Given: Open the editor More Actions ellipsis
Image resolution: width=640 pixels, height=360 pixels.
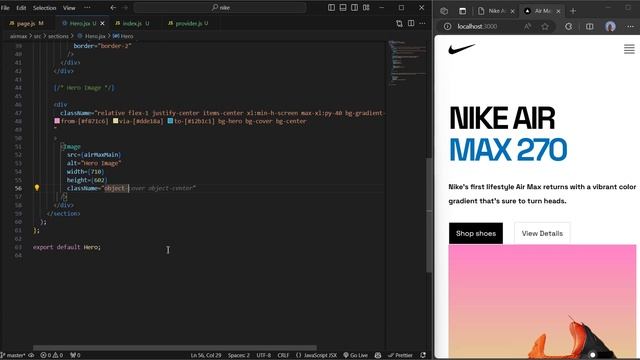Looking at the screenshot, I should tap(422, 24).
